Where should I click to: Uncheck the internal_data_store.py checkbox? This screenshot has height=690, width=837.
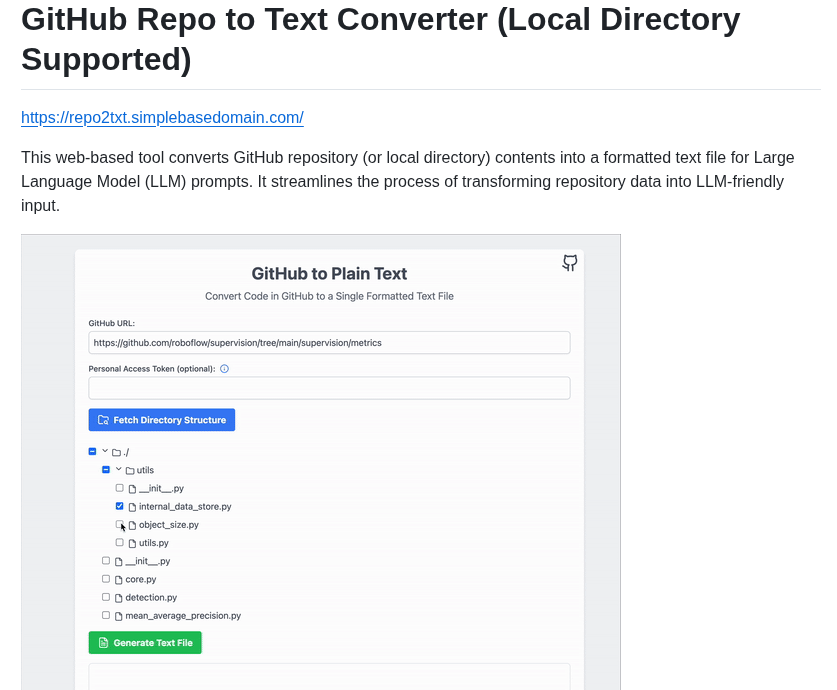120,506
